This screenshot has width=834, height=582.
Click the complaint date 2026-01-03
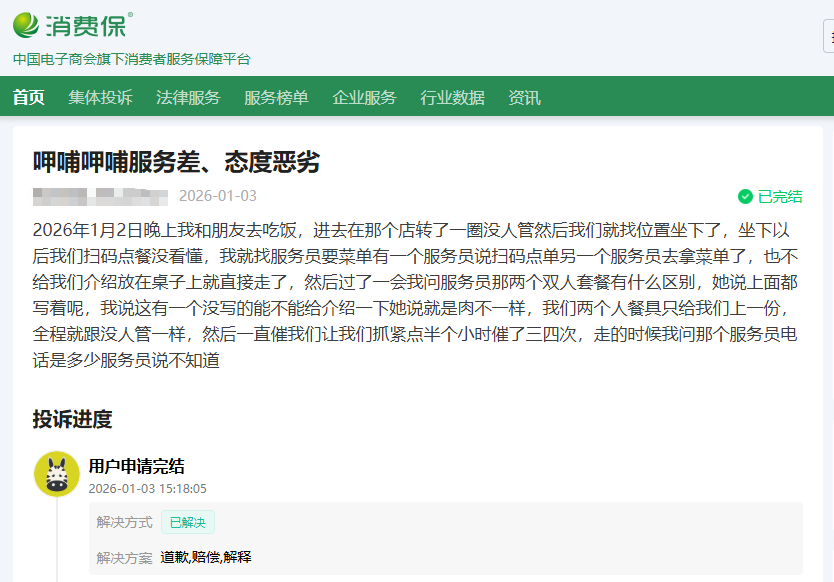tap(217, 196)
